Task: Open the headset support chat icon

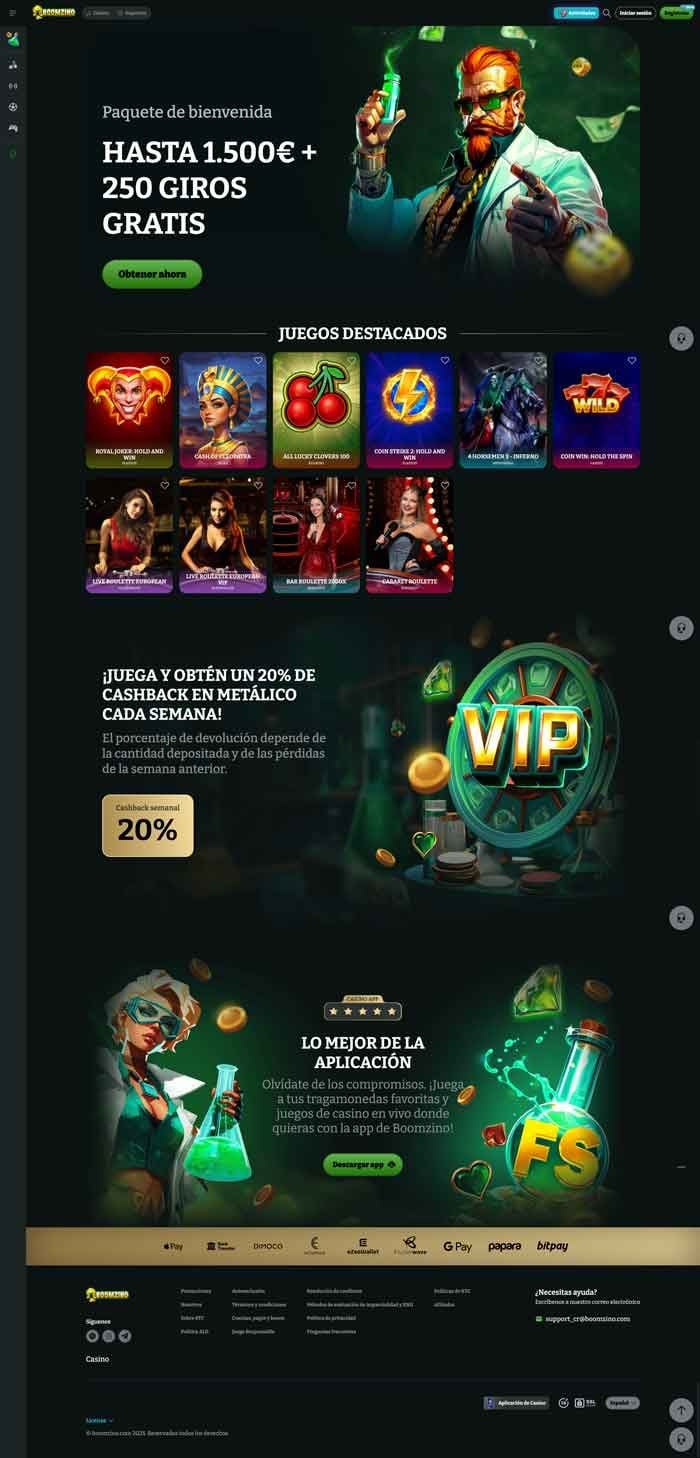Action: (681, 1439)
